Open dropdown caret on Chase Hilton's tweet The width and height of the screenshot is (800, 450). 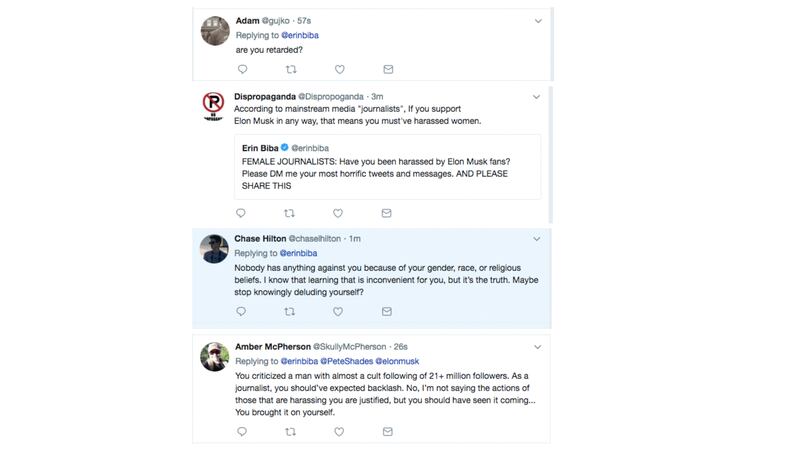[x=537, y=240]
